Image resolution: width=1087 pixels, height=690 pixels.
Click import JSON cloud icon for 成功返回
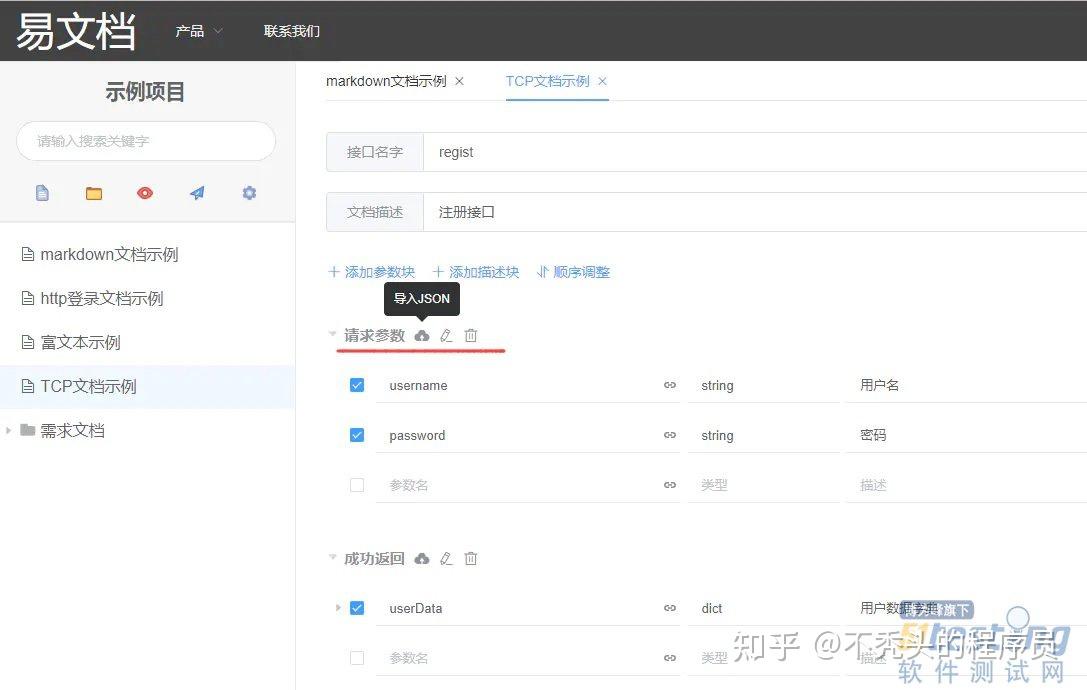point(421,558)
